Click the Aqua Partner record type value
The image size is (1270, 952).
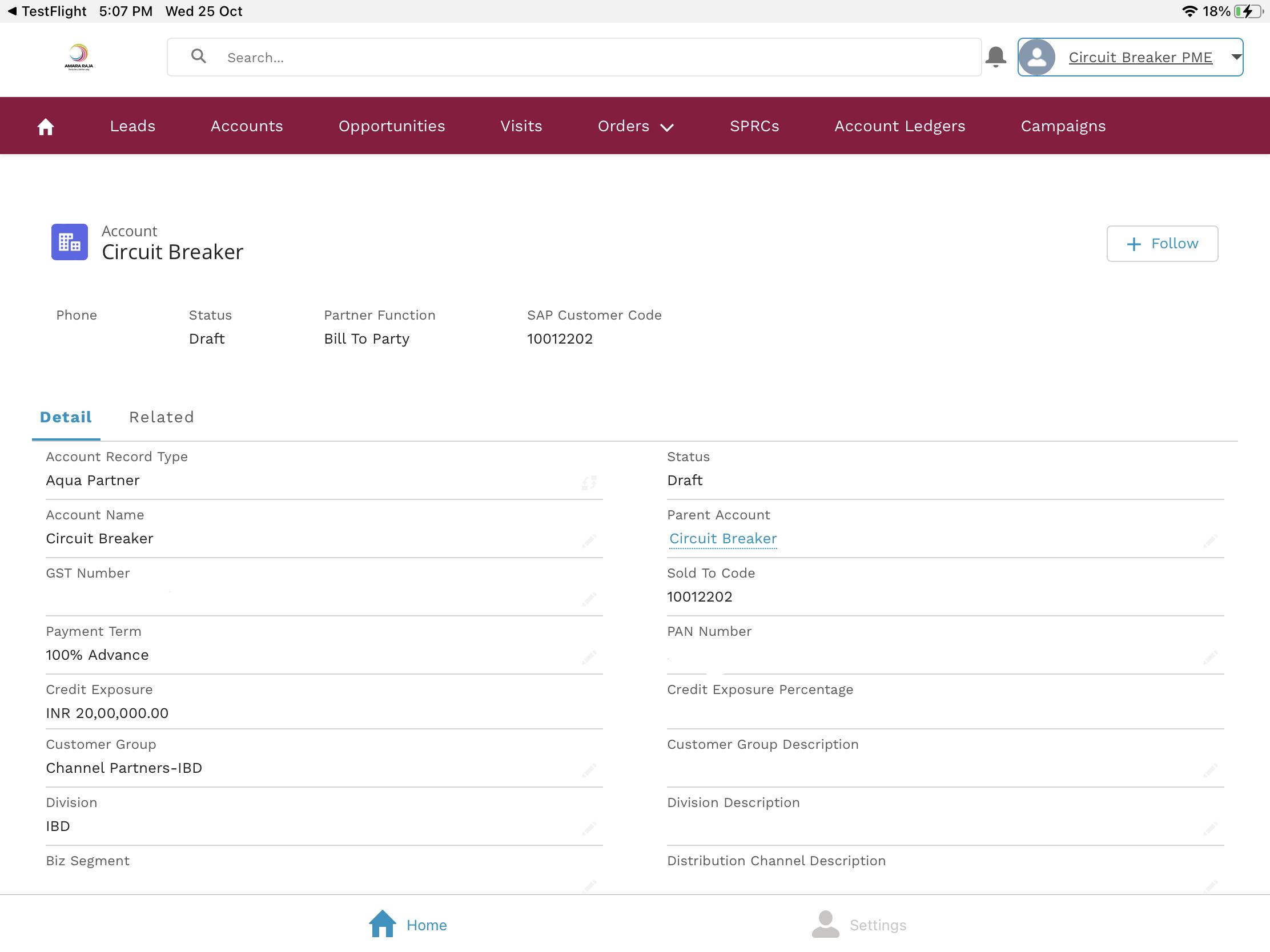pyautogui.click(x=93, y=481)
